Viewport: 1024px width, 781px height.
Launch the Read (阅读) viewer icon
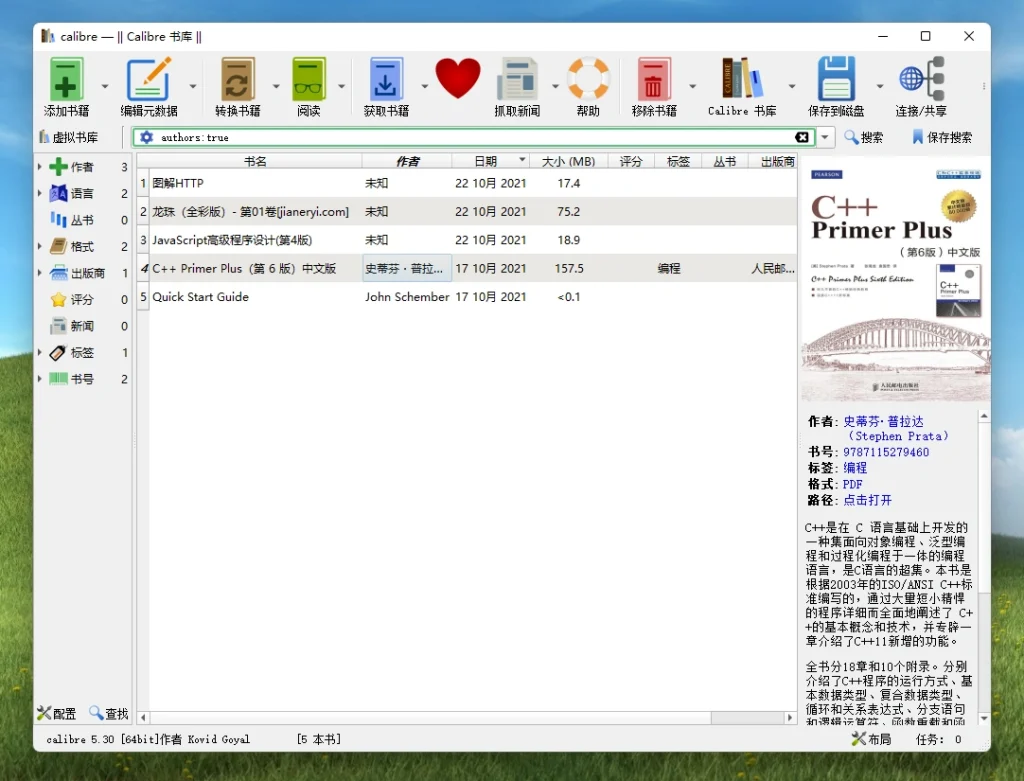(308, 80)
